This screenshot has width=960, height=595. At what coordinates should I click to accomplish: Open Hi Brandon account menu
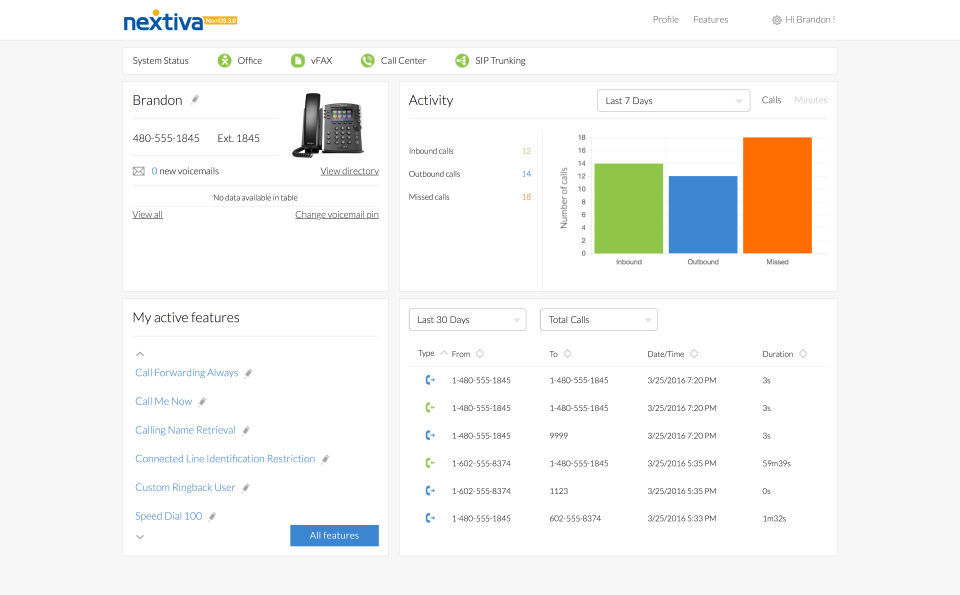click(x=810, y=20)
